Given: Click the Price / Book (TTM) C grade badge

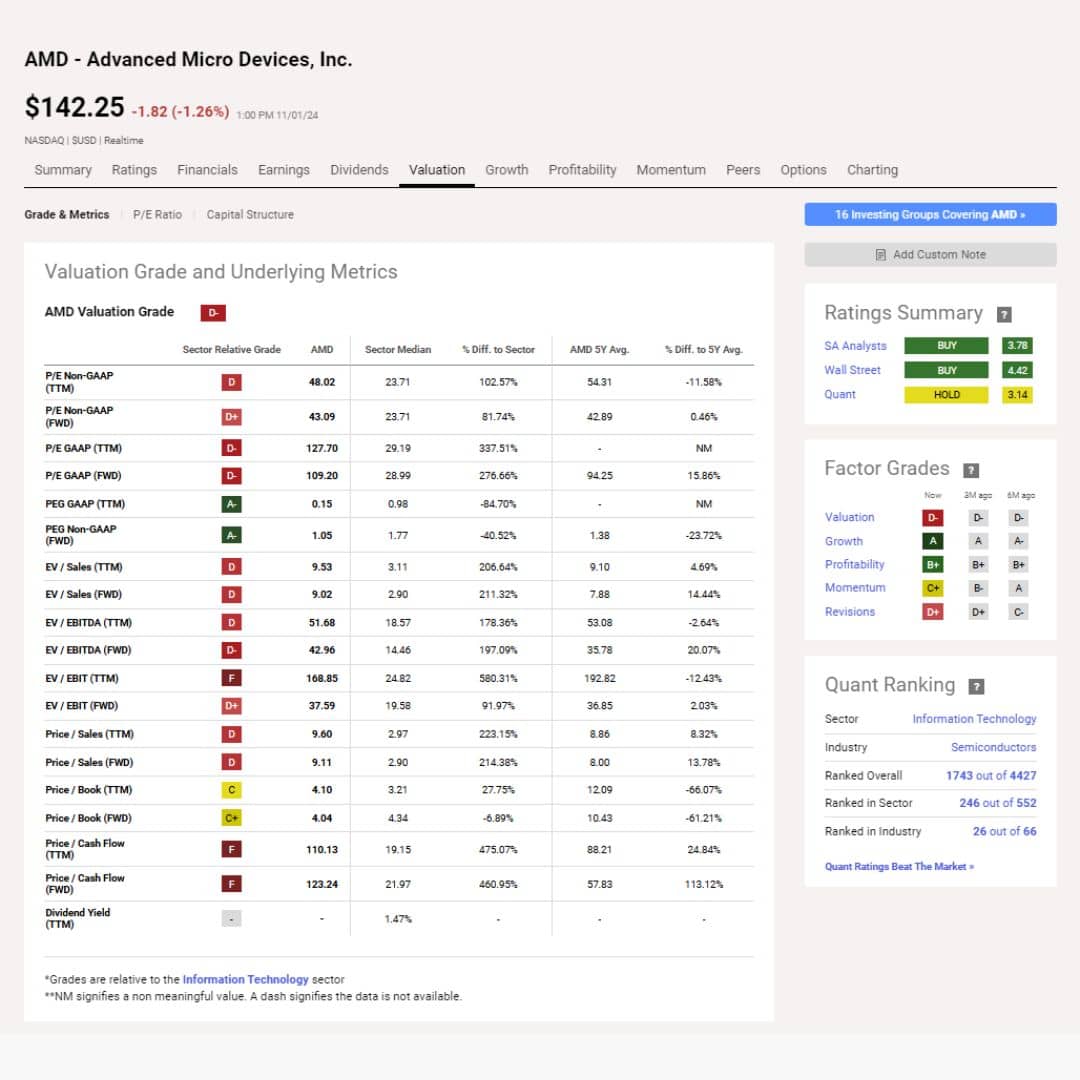Looking at the screenshot, I should click(x=231, y=790).
